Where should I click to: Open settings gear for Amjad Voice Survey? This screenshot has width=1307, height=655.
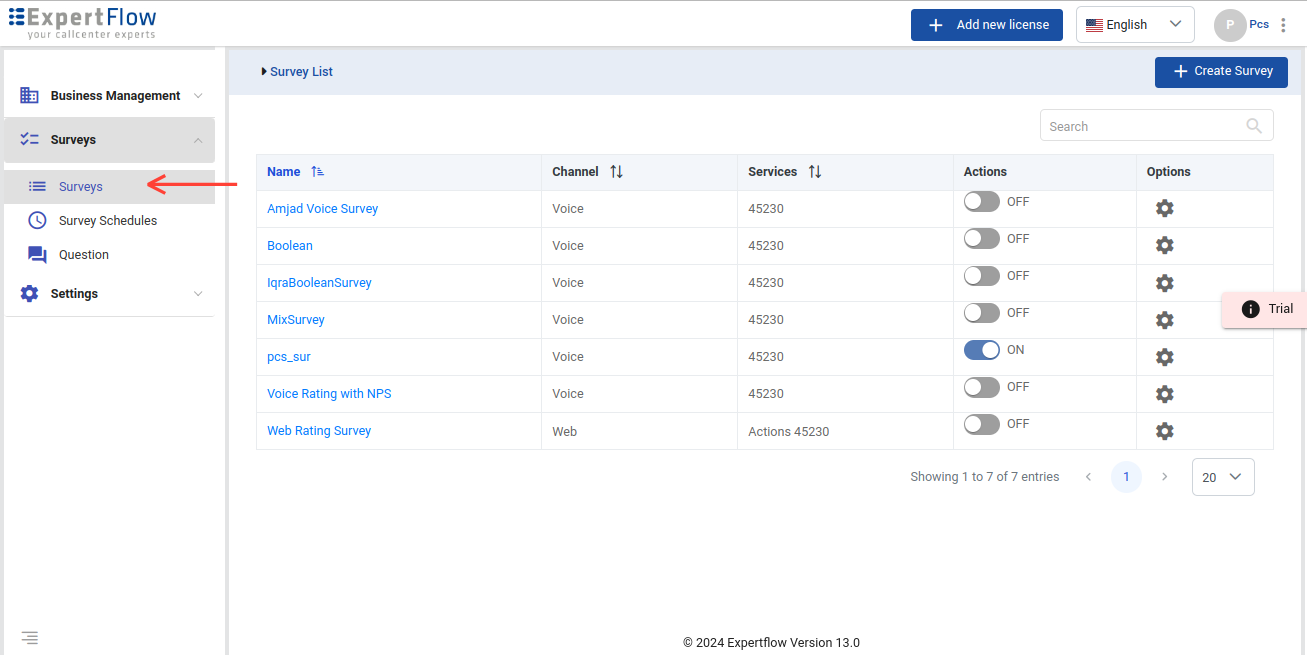[x=1164, y=208]
